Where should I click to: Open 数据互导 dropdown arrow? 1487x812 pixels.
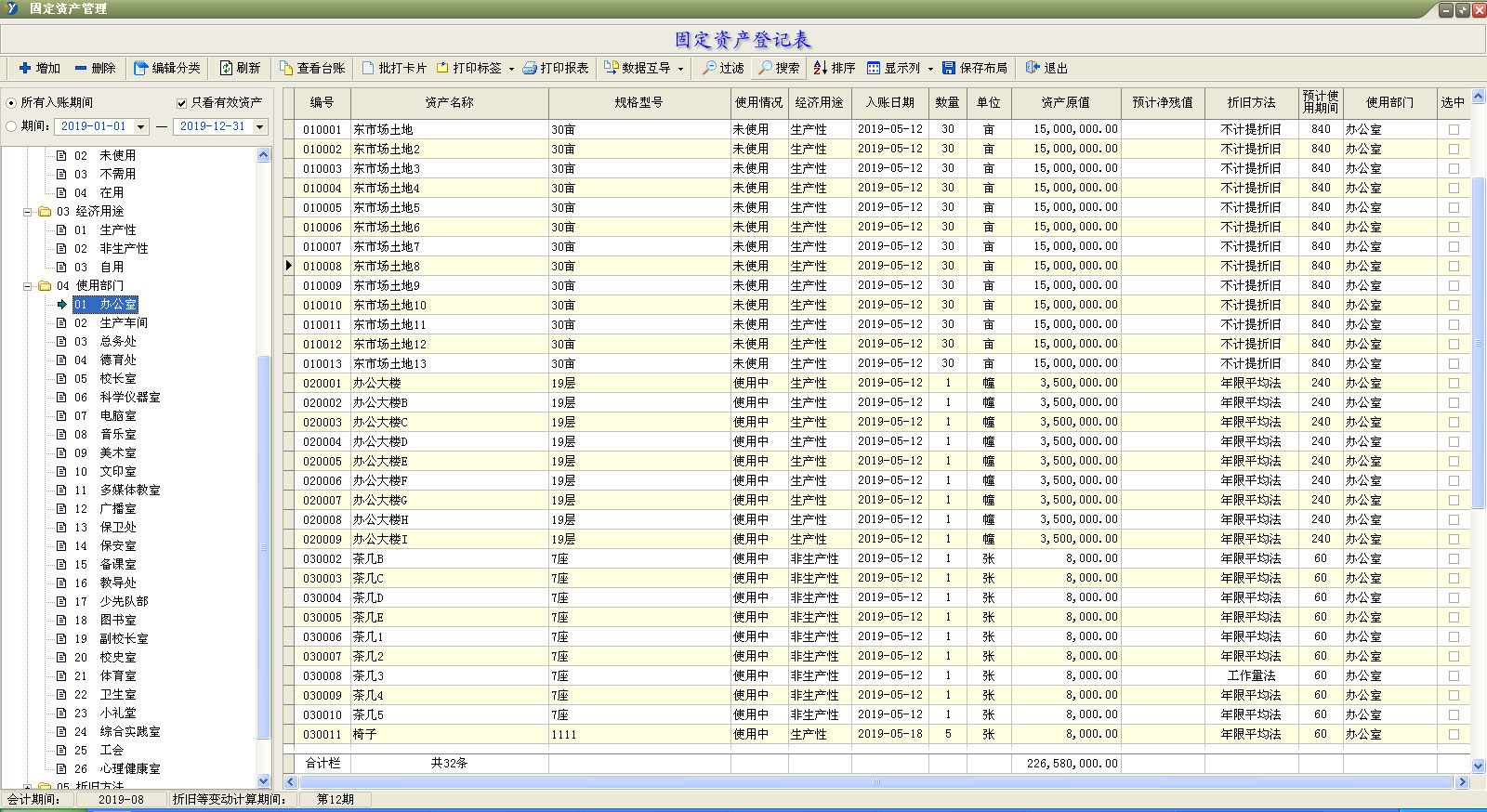680,69
